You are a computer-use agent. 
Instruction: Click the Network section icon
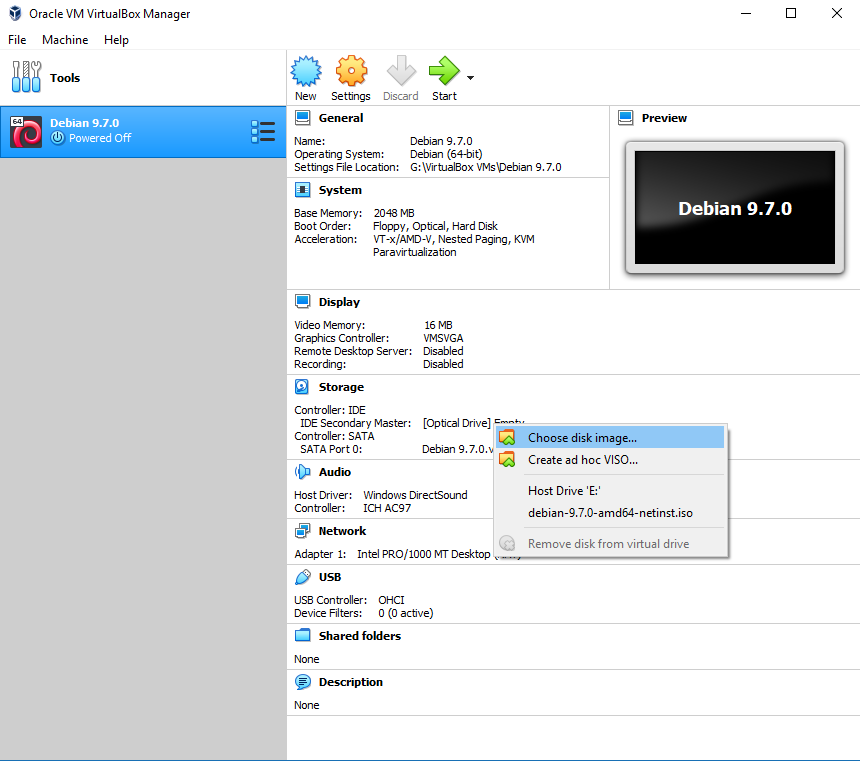(x=303, y=530)
